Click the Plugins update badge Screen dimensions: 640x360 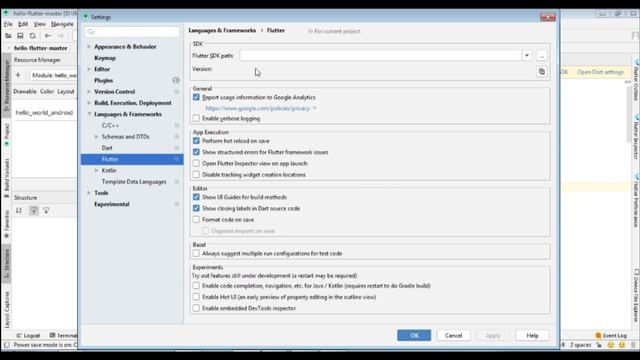pos(176,80)
